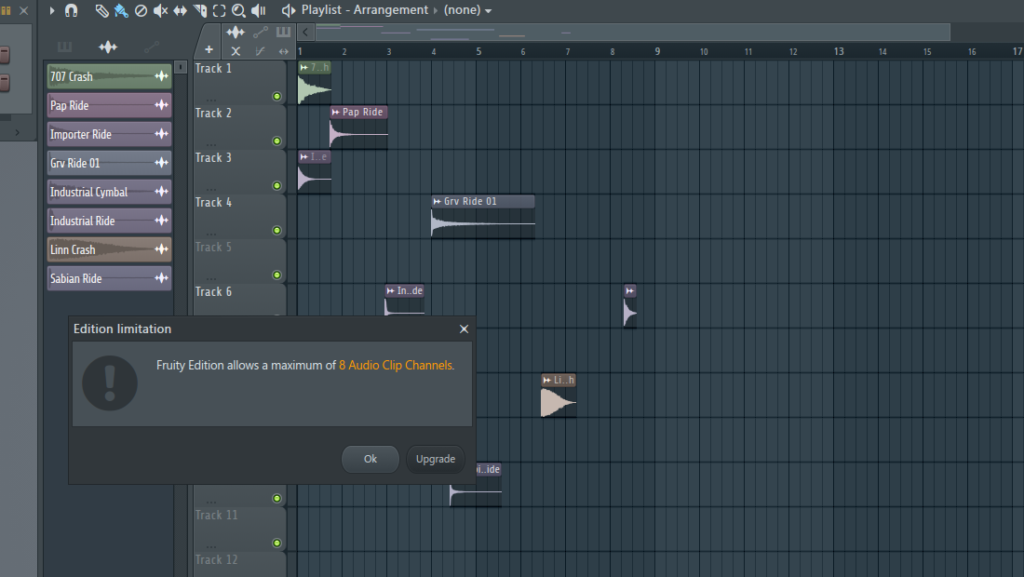Viewport: 1024px width, 577px height.
Task: Open small clip menu near bar 8
Action: coord(630,291)
